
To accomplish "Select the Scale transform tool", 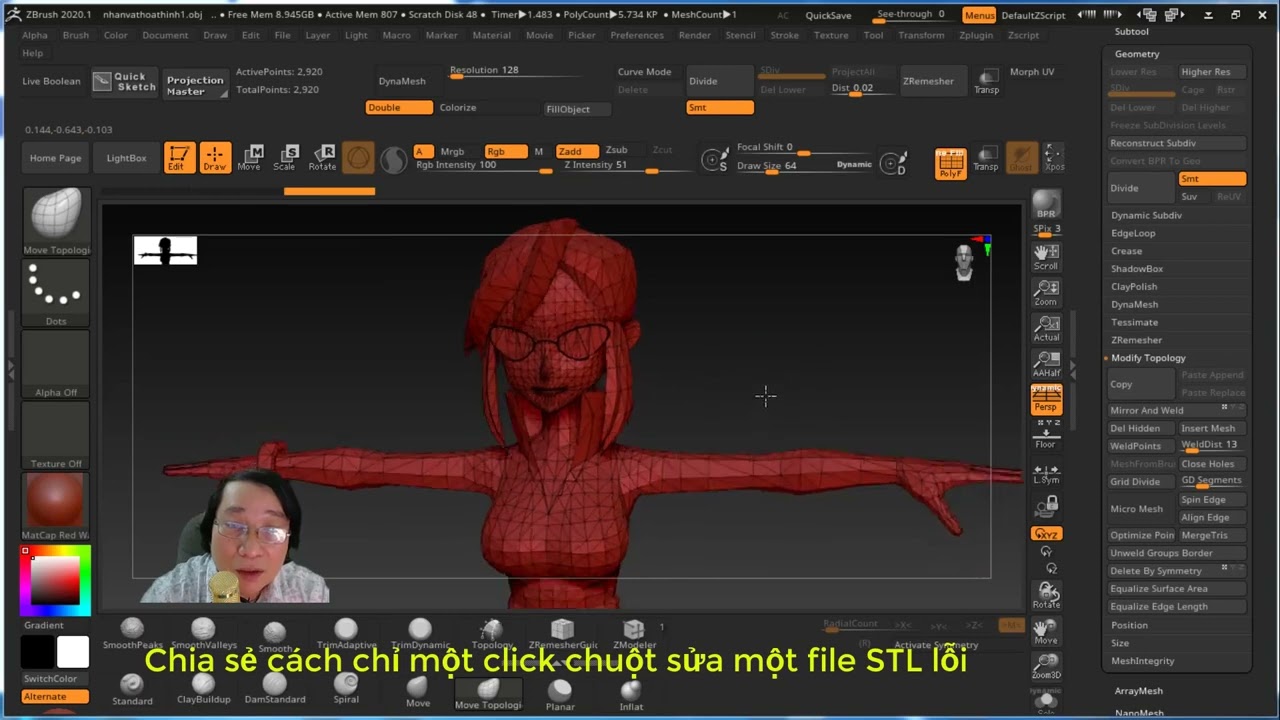I will pyautogui.click(x=285, y=157).
